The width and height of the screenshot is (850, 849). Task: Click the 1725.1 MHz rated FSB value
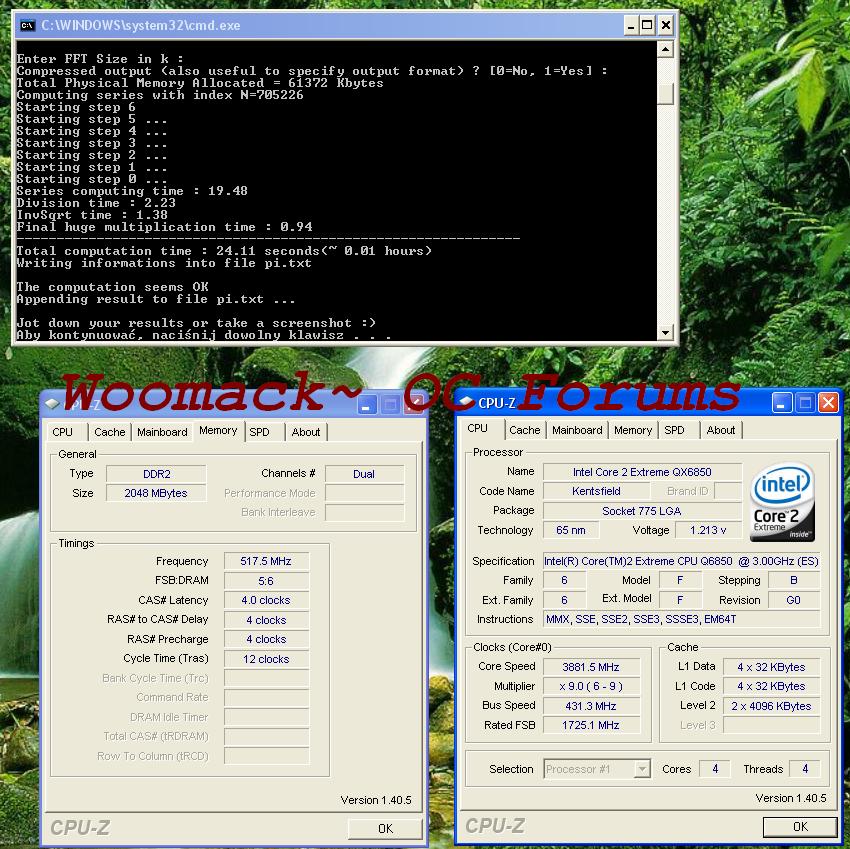tap(591, 725)
